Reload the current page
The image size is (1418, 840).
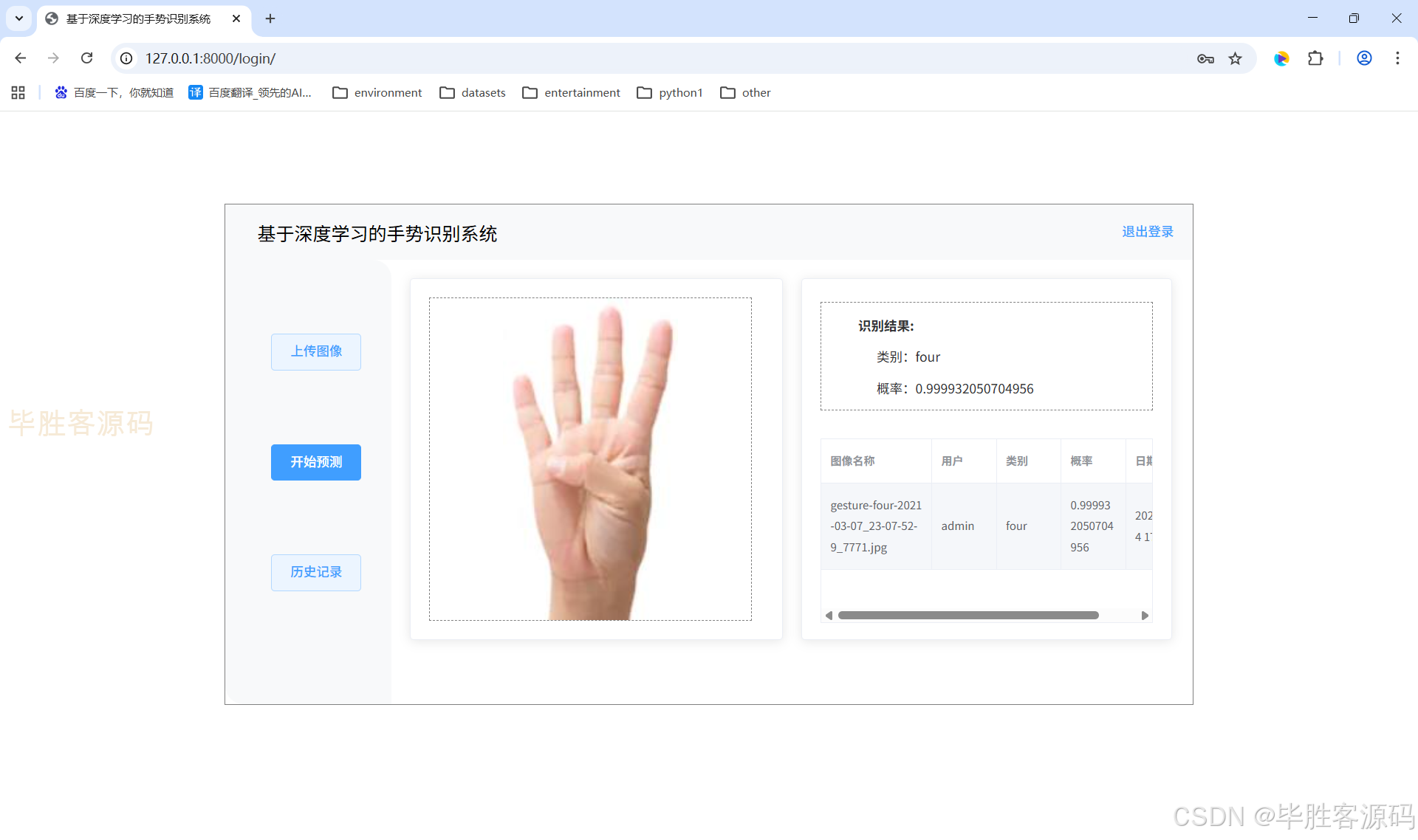click(x=86, y=58)
